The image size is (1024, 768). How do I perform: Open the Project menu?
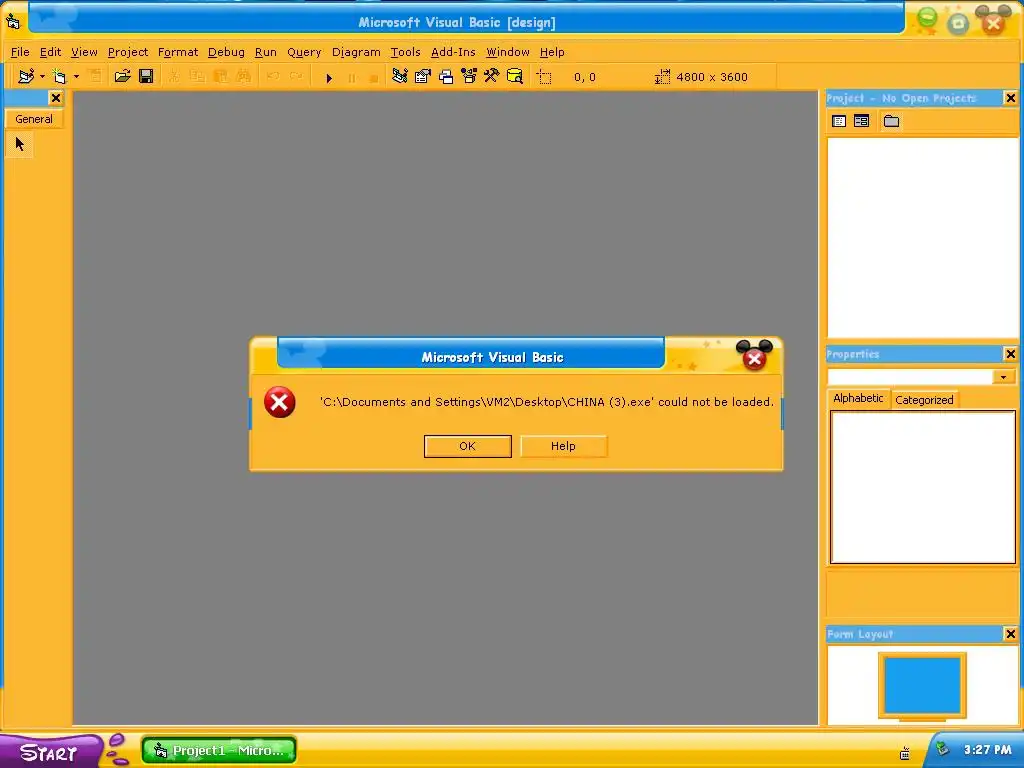pyautogui.click(x=128, y=52)
